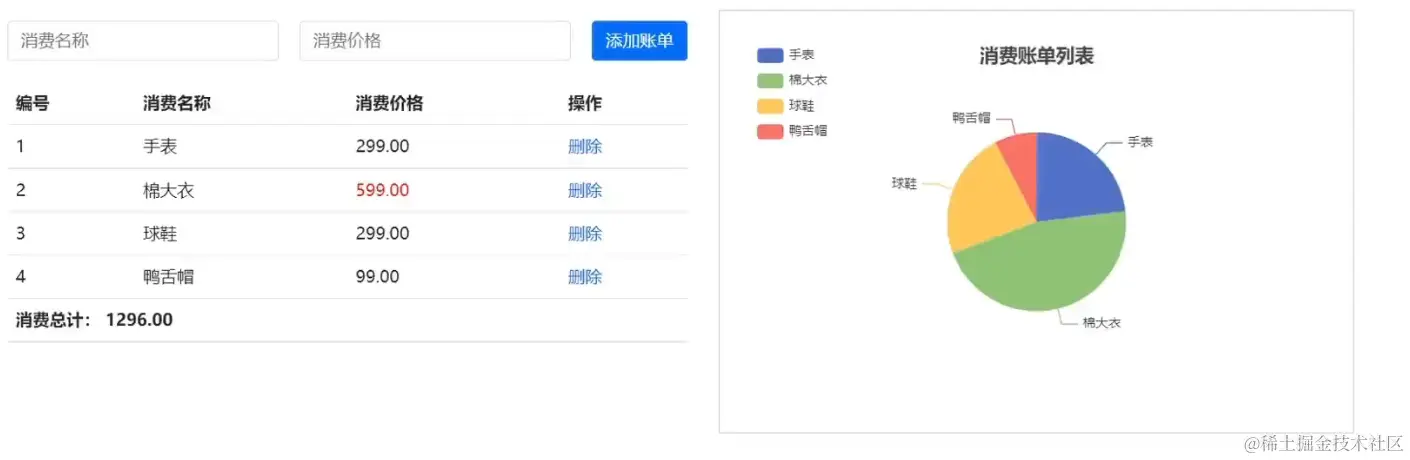Toggle 球鞋 yellow legend swatch

point(770,106)
